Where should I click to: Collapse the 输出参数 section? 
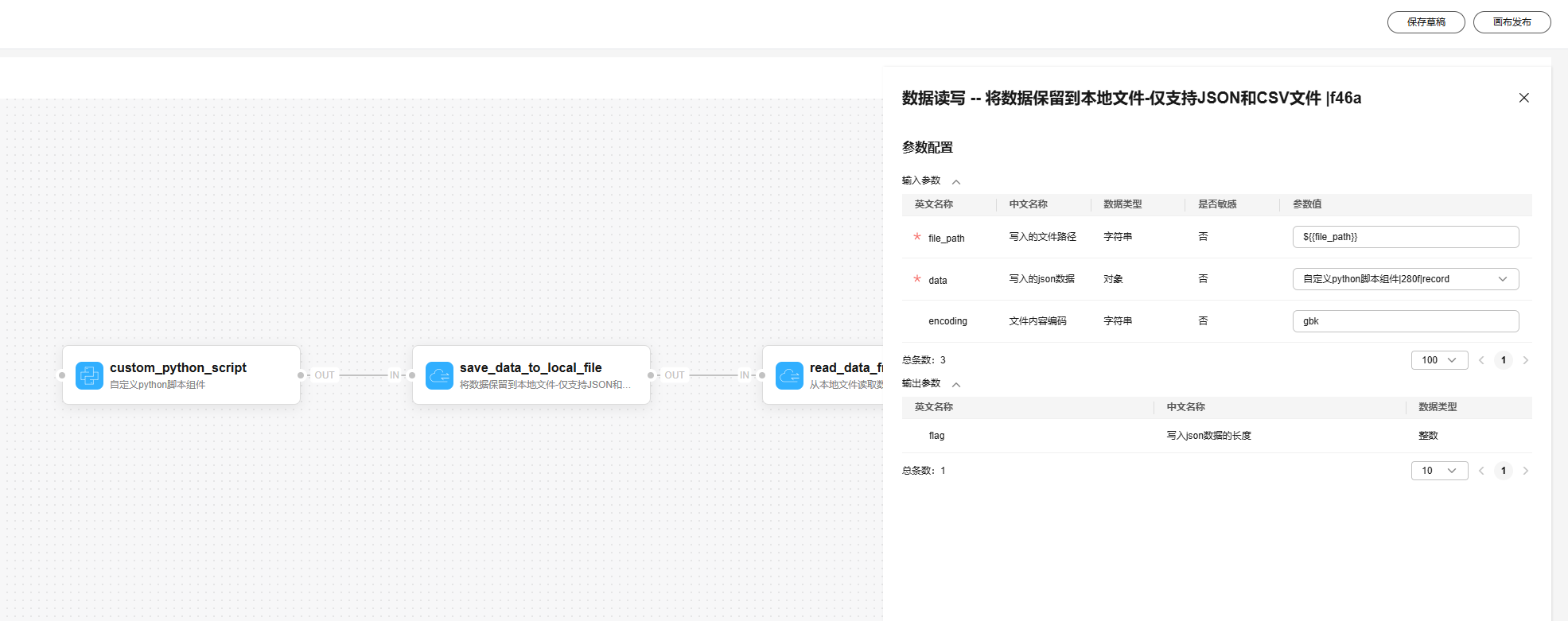click(x=956, y=385)
